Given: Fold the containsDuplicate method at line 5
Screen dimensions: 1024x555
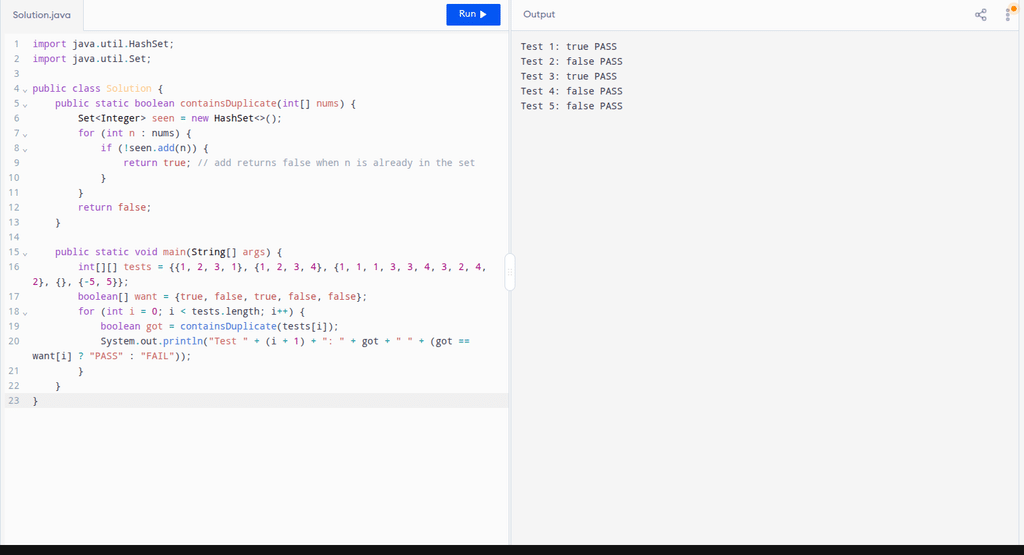Looking at the screenshot, I should [x=25, y=105].
